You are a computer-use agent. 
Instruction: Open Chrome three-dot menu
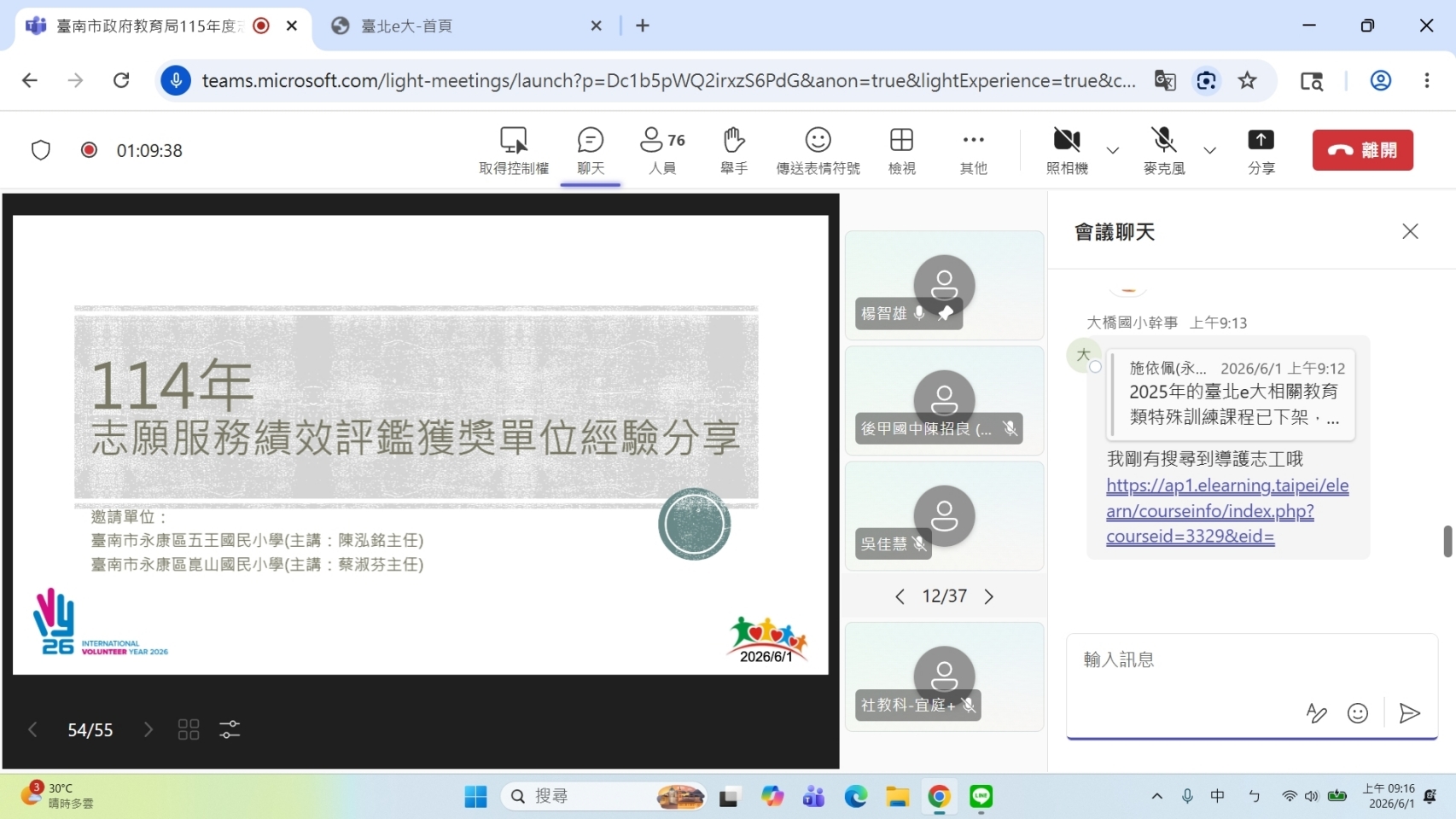[1426, 80]
